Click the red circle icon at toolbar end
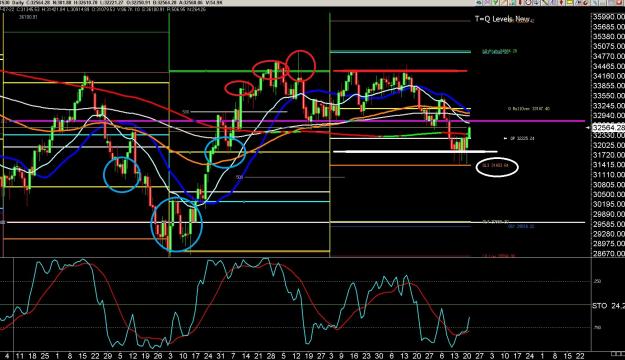 (619, 2)
